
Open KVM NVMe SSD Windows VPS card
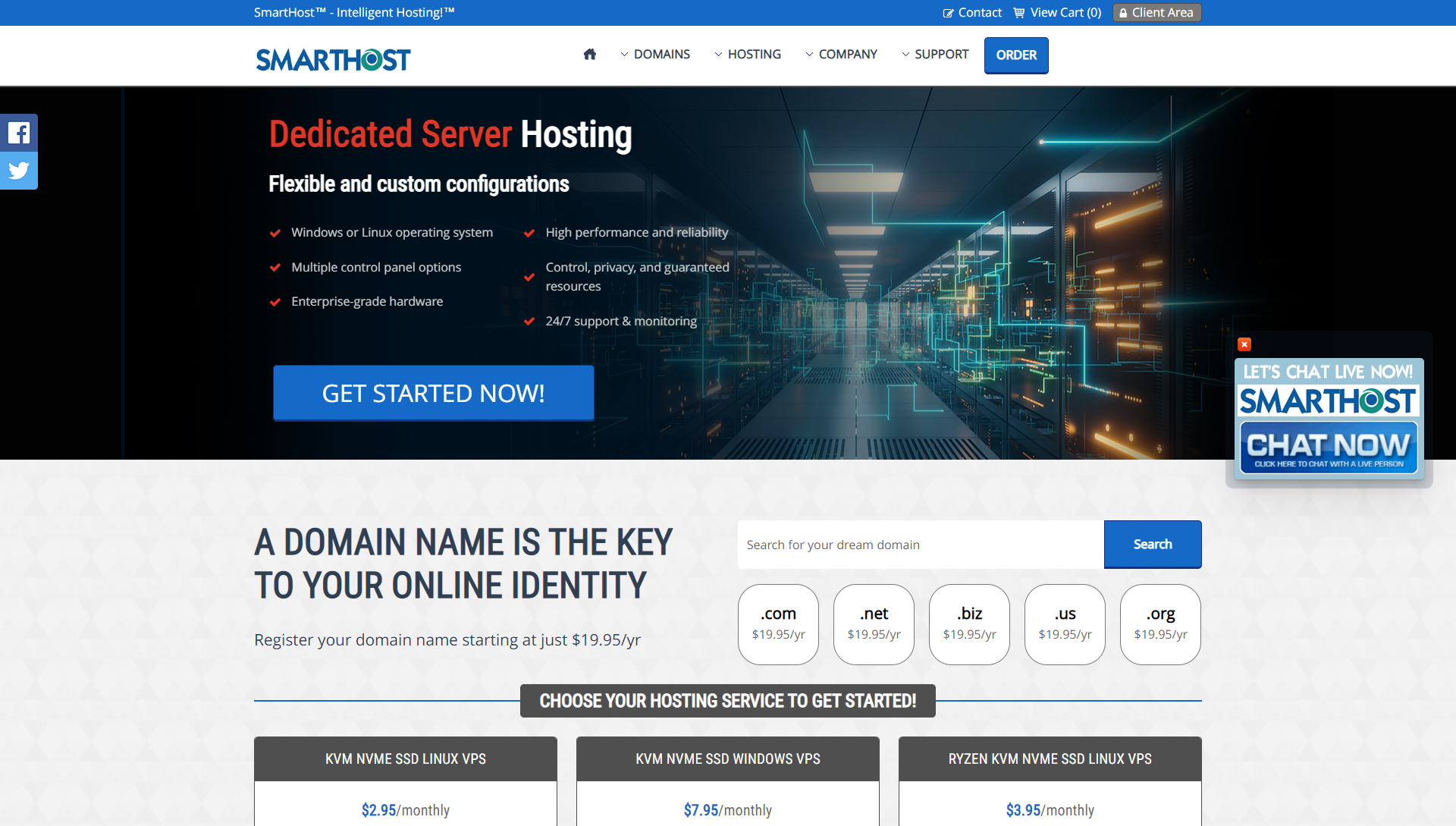point(727,759)
